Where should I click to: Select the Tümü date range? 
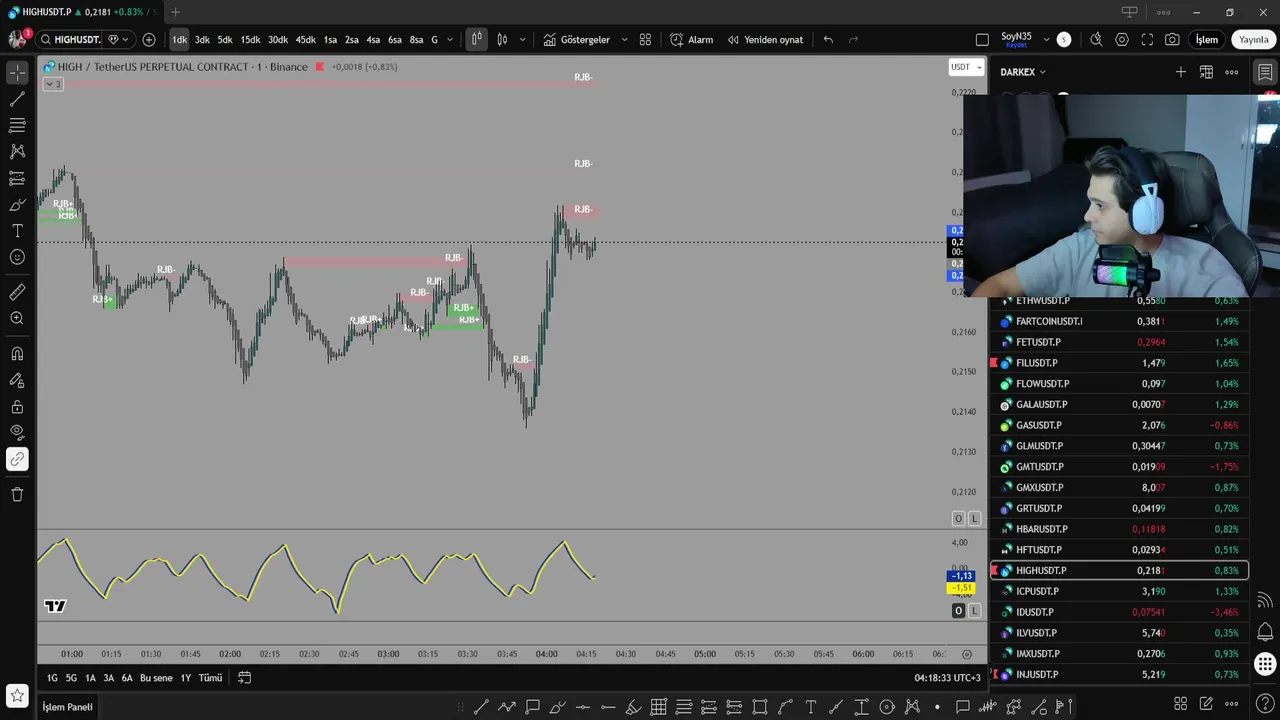(210, 678)
